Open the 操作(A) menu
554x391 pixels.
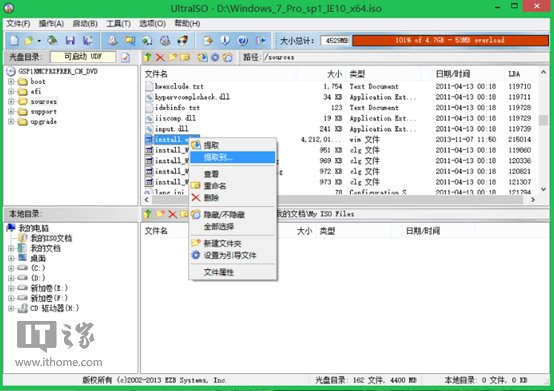(x=51, y=24)
